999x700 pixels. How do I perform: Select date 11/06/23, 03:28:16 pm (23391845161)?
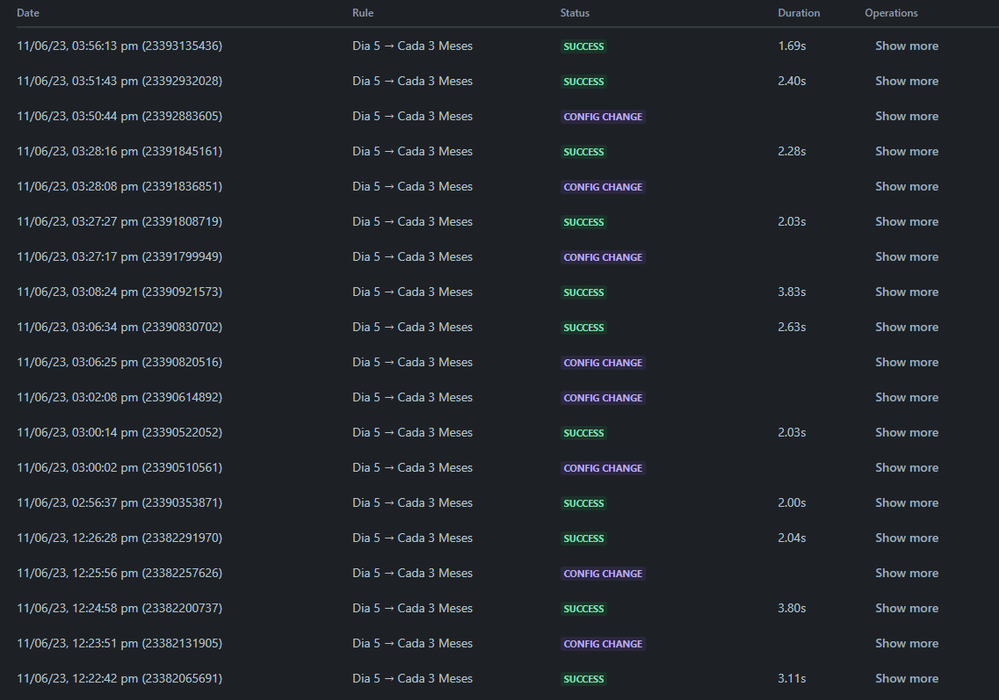(119, 151)
